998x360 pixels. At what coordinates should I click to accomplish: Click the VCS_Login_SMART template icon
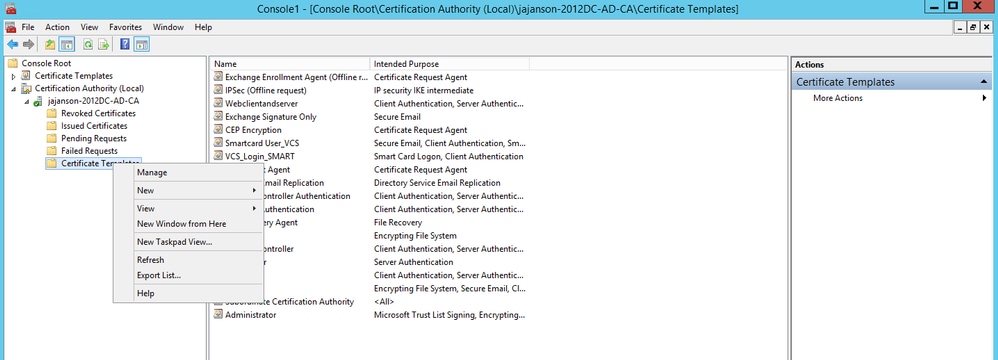218,156
